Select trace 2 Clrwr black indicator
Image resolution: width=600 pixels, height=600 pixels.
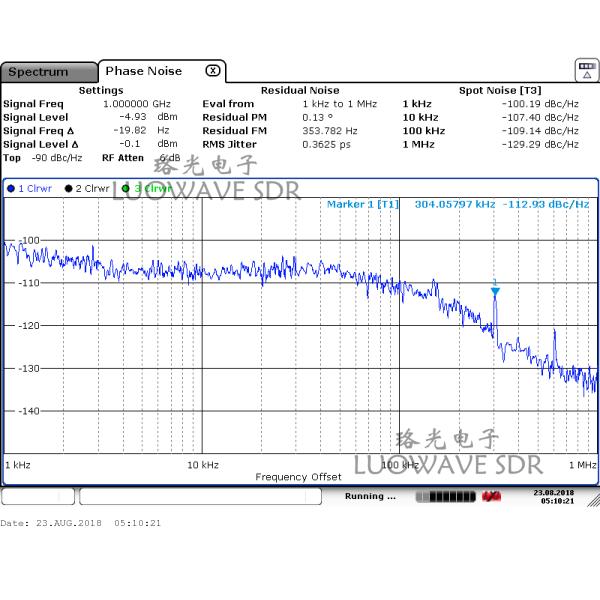[68, 188]
